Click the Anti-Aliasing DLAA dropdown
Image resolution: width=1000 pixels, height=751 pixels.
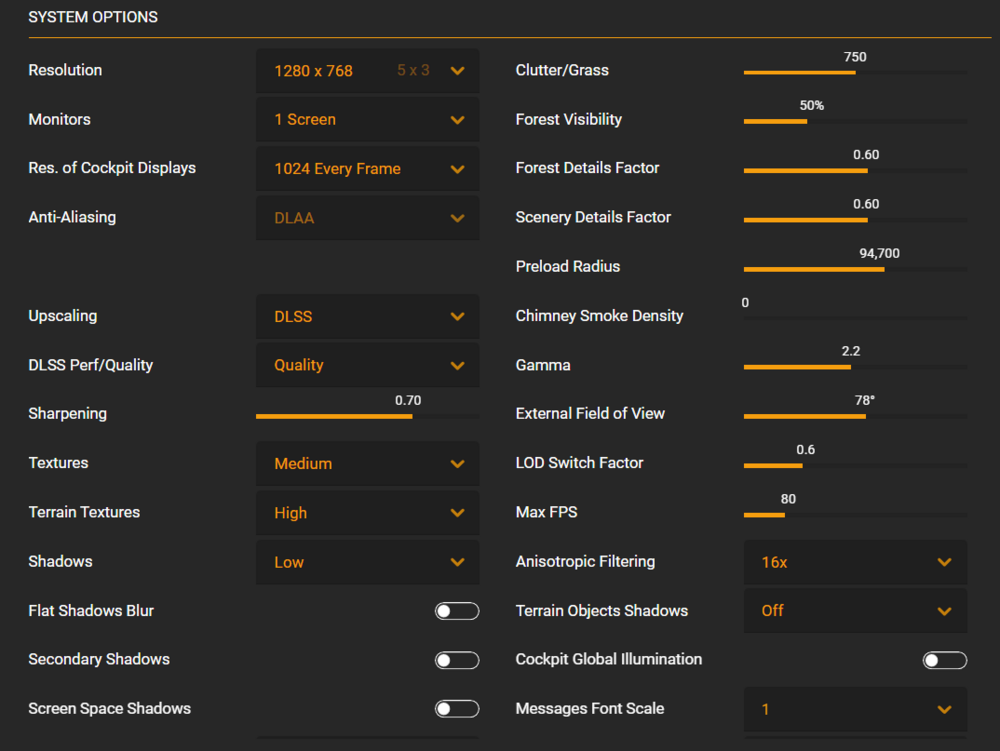point(367,218)
